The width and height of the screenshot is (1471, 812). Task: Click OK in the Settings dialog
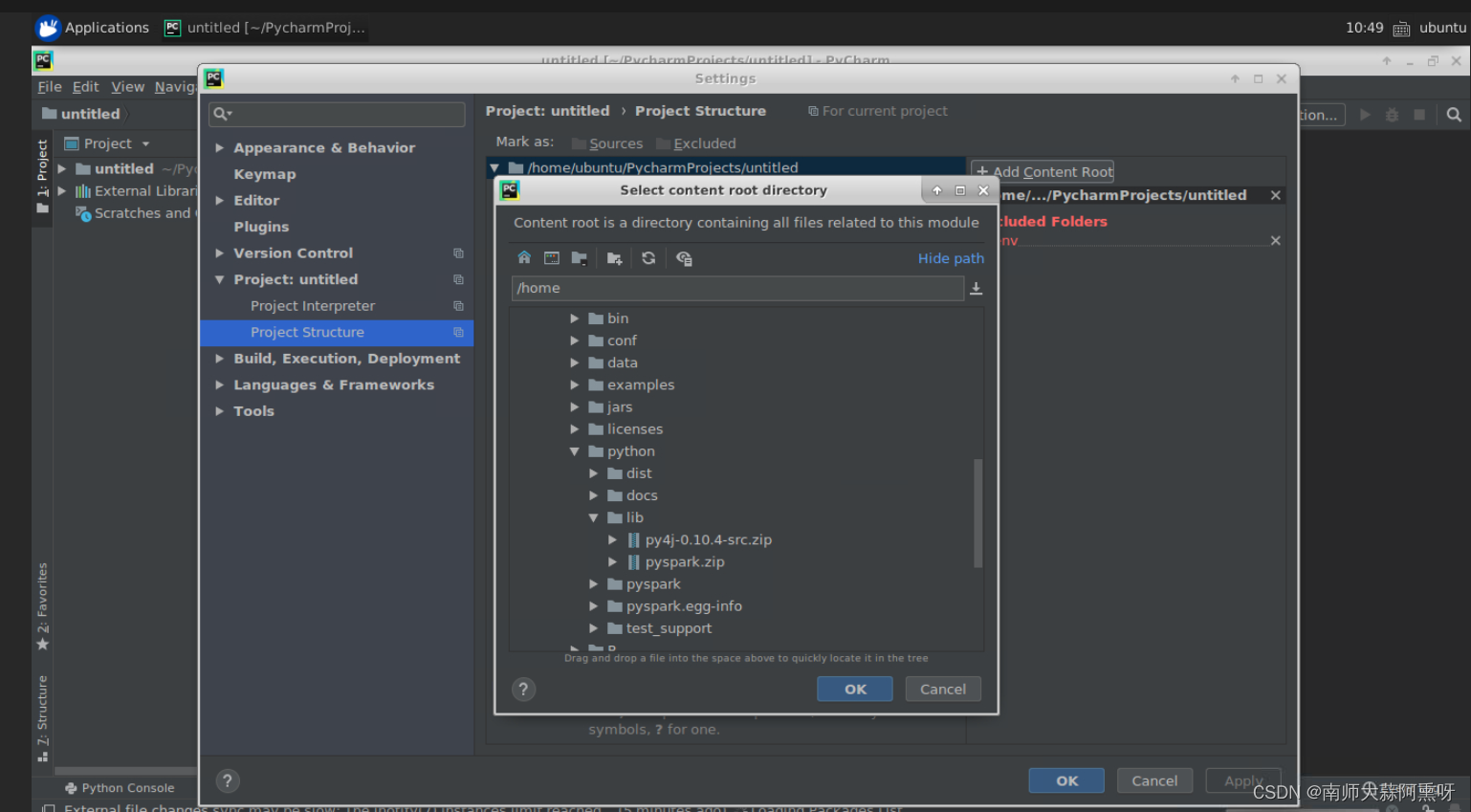pos(1066,780)
